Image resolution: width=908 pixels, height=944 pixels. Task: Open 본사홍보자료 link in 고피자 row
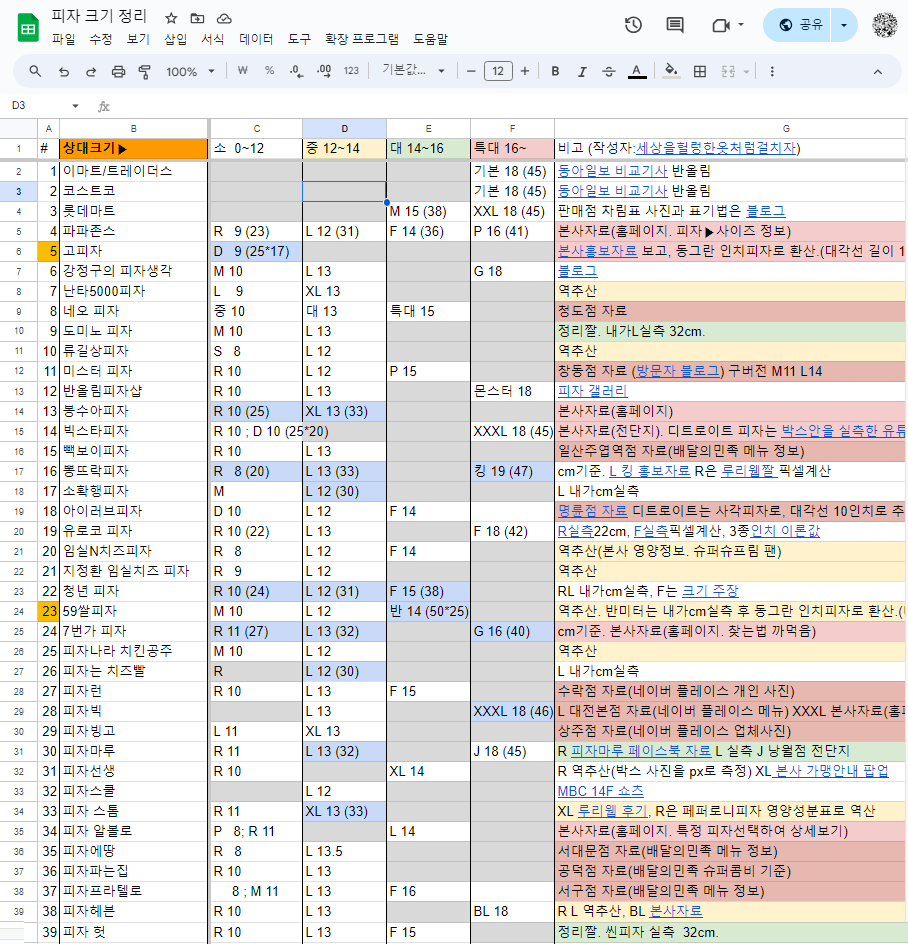(597, 251)
